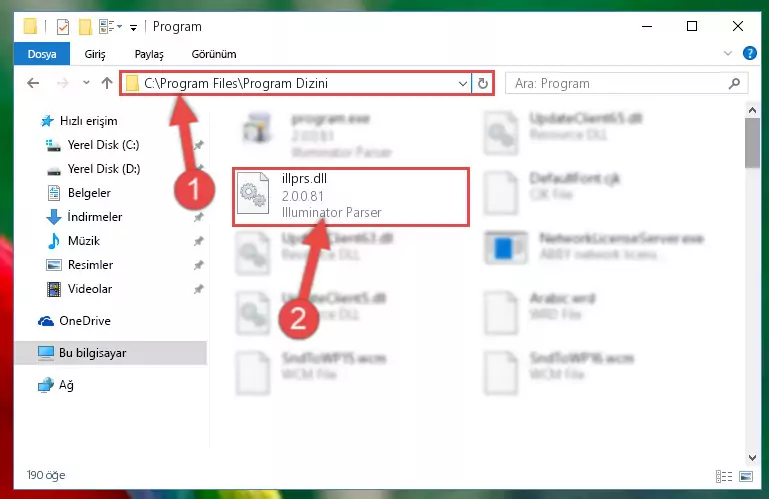Select Ağ network in navigation pane
769x499 pixels.
(x=56, y=385)
